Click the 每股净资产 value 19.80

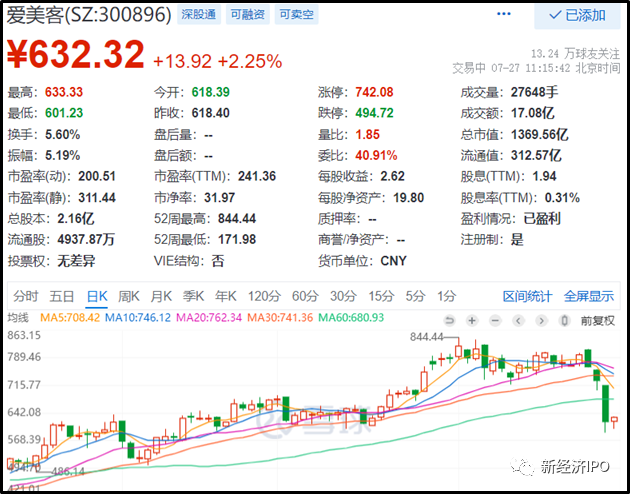coord(409,197)
